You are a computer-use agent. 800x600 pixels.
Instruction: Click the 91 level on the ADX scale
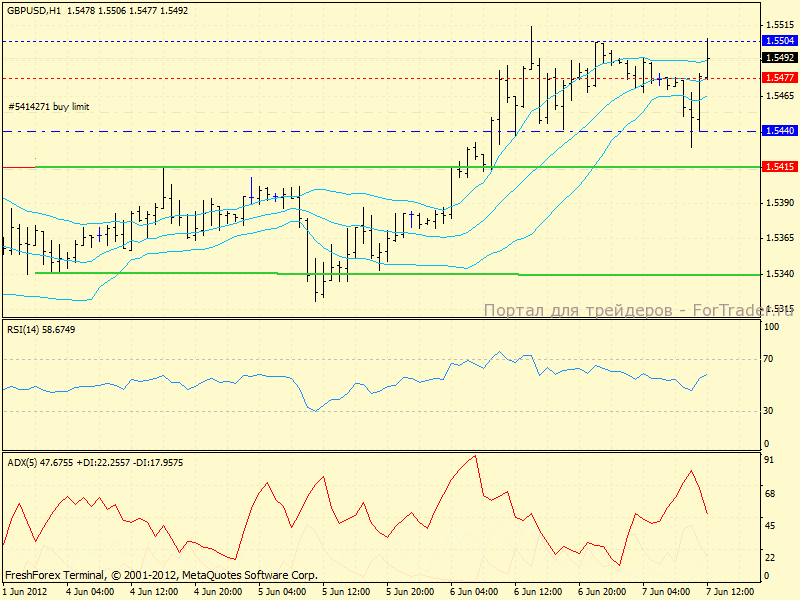pyautogui.click(x=771, y=461)
